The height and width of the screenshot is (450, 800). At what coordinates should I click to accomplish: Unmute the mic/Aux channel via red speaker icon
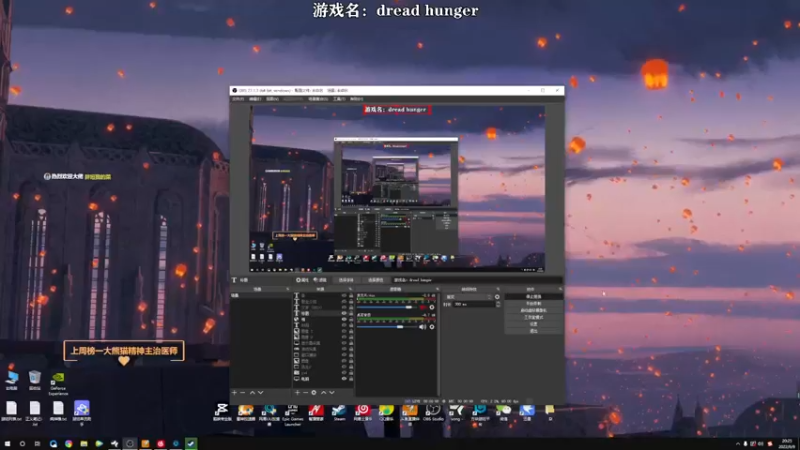[422, 308]
